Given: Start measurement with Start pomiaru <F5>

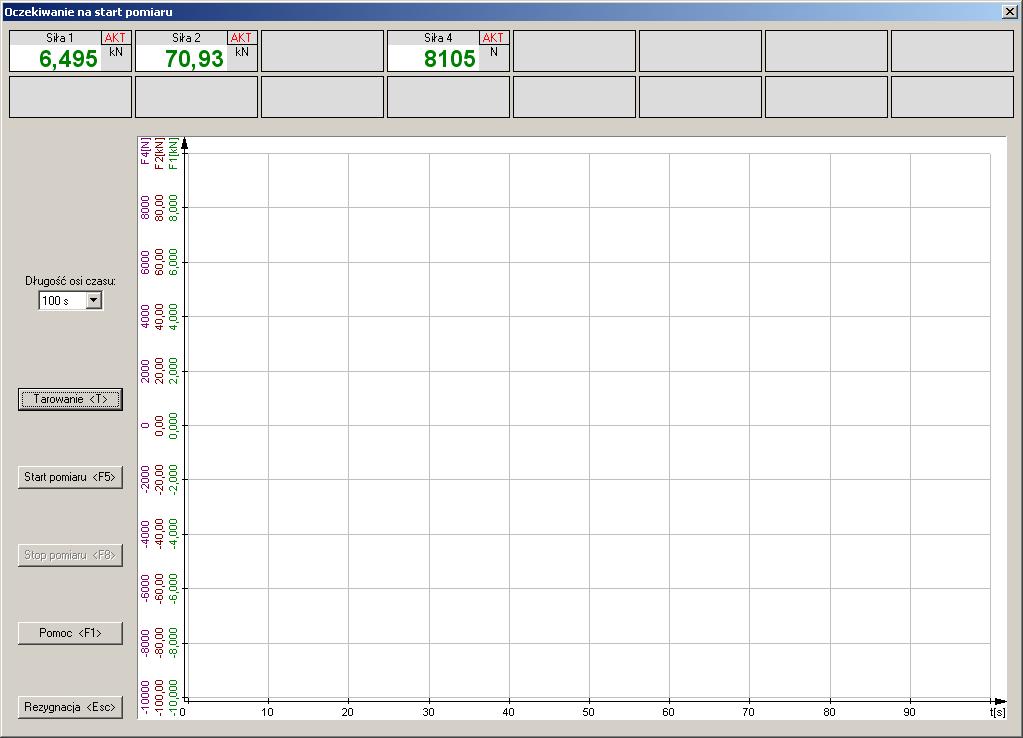Looking at the screenshot, I should click(x=70, y=477).
